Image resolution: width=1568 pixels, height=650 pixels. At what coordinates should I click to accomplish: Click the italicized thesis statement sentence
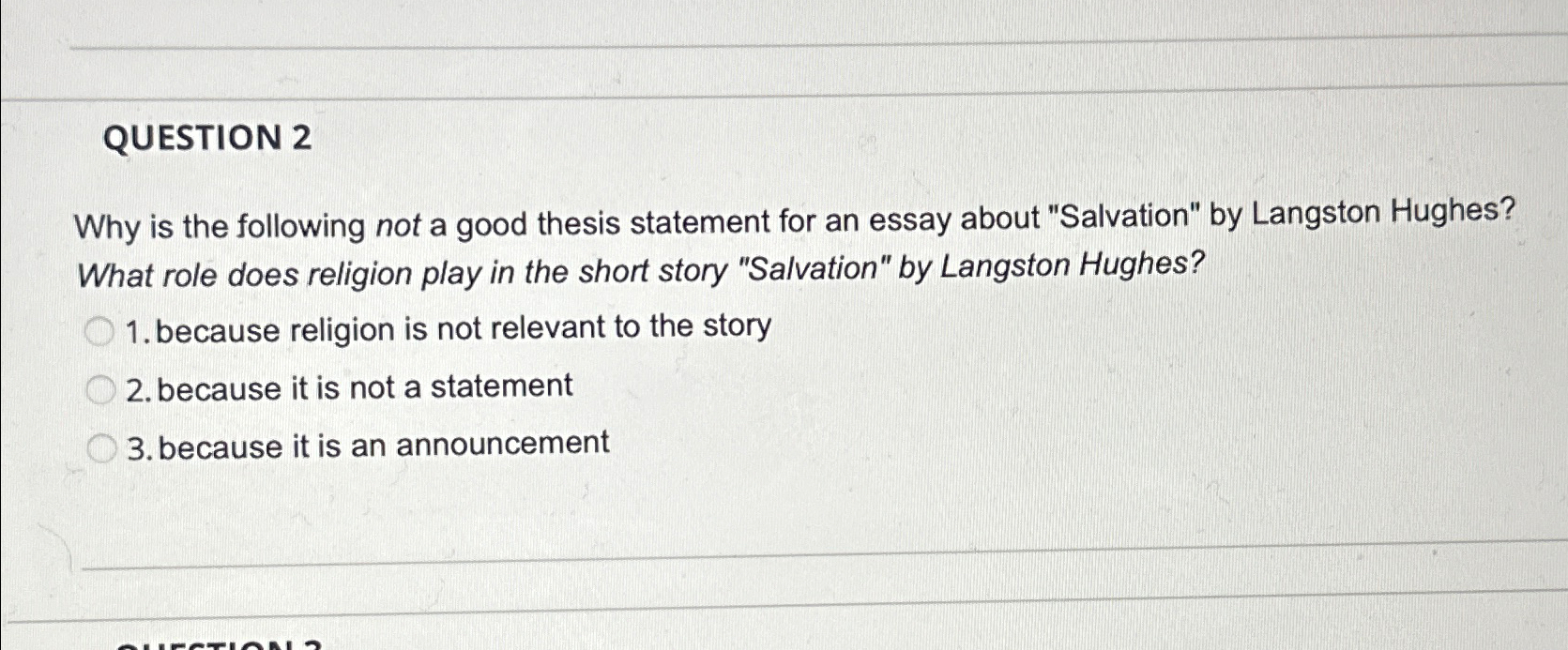638,271
